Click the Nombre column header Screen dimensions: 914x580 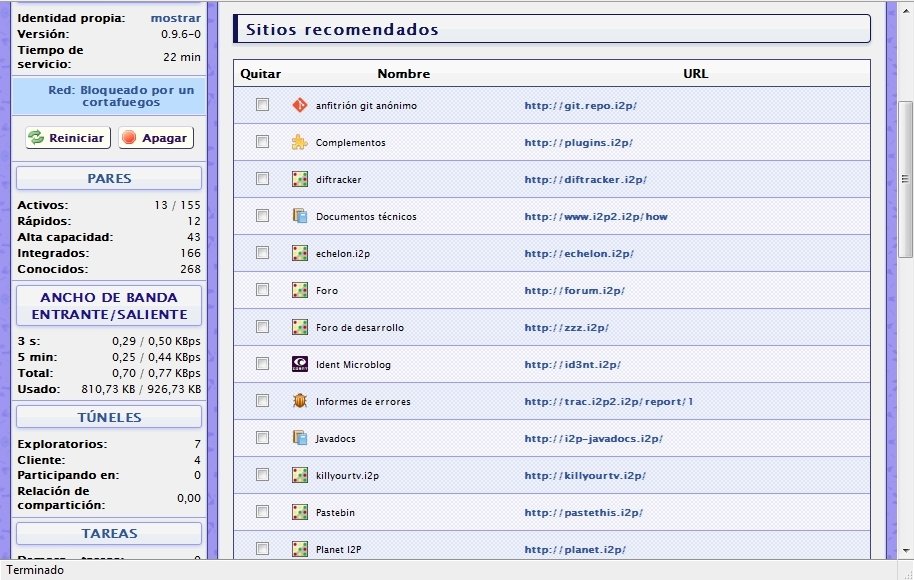(x=403, y=73)
